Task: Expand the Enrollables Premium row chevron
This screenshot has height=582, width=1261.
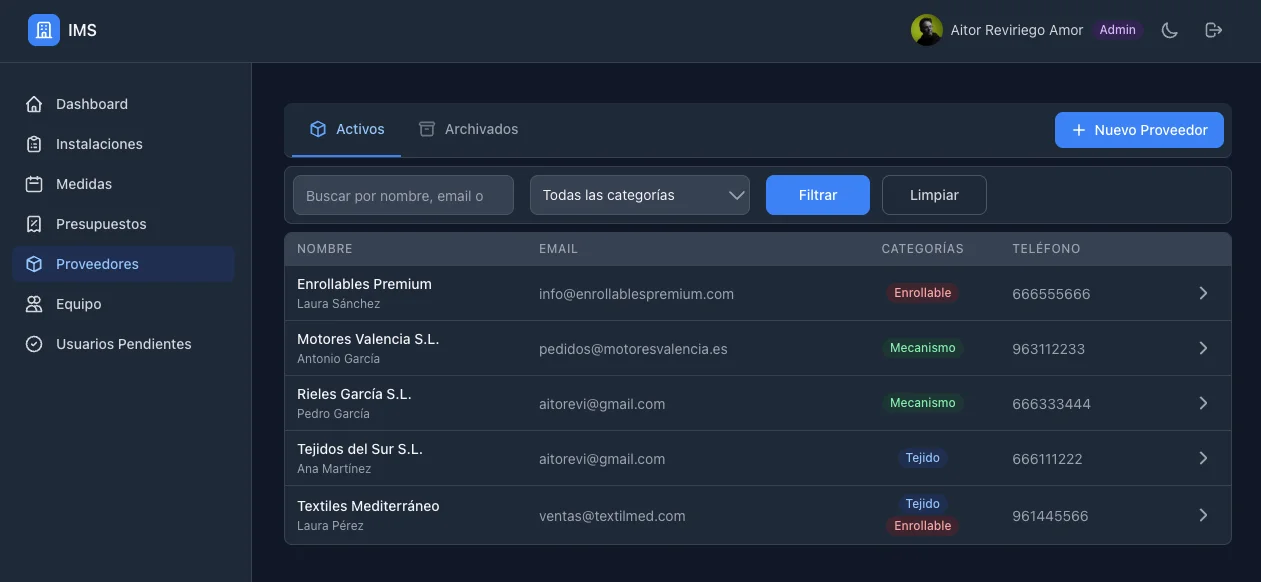Action: (x=1203, y=293)
